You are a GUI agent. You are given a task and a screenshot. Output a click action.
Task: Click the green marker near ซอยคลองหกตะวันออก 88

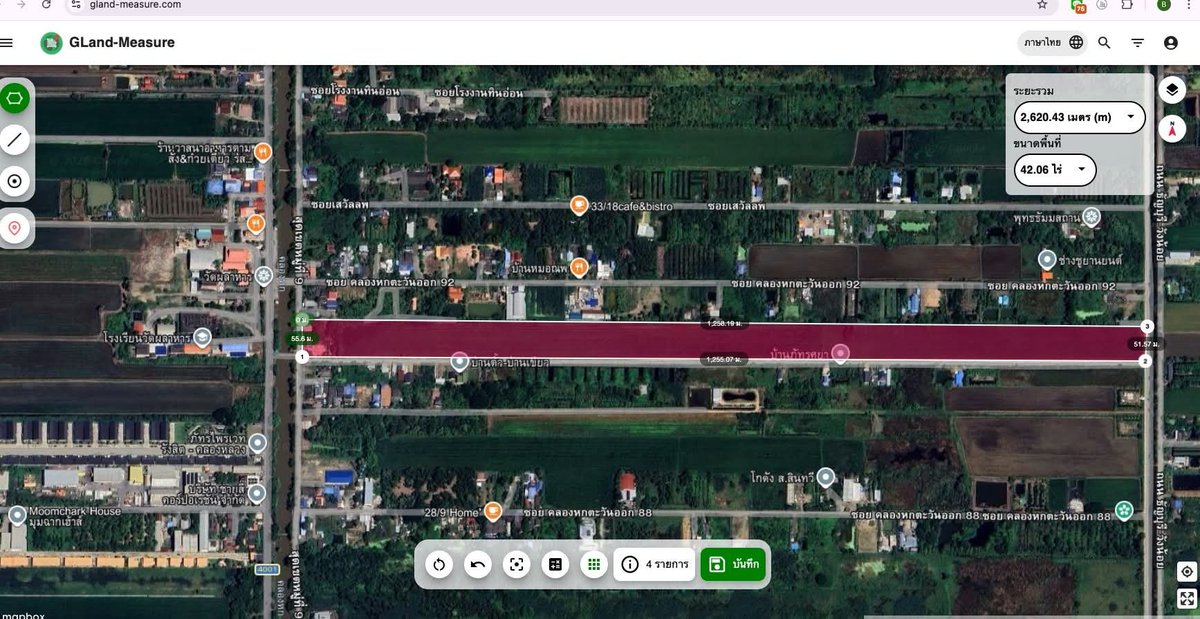(x=1124, y=510)
